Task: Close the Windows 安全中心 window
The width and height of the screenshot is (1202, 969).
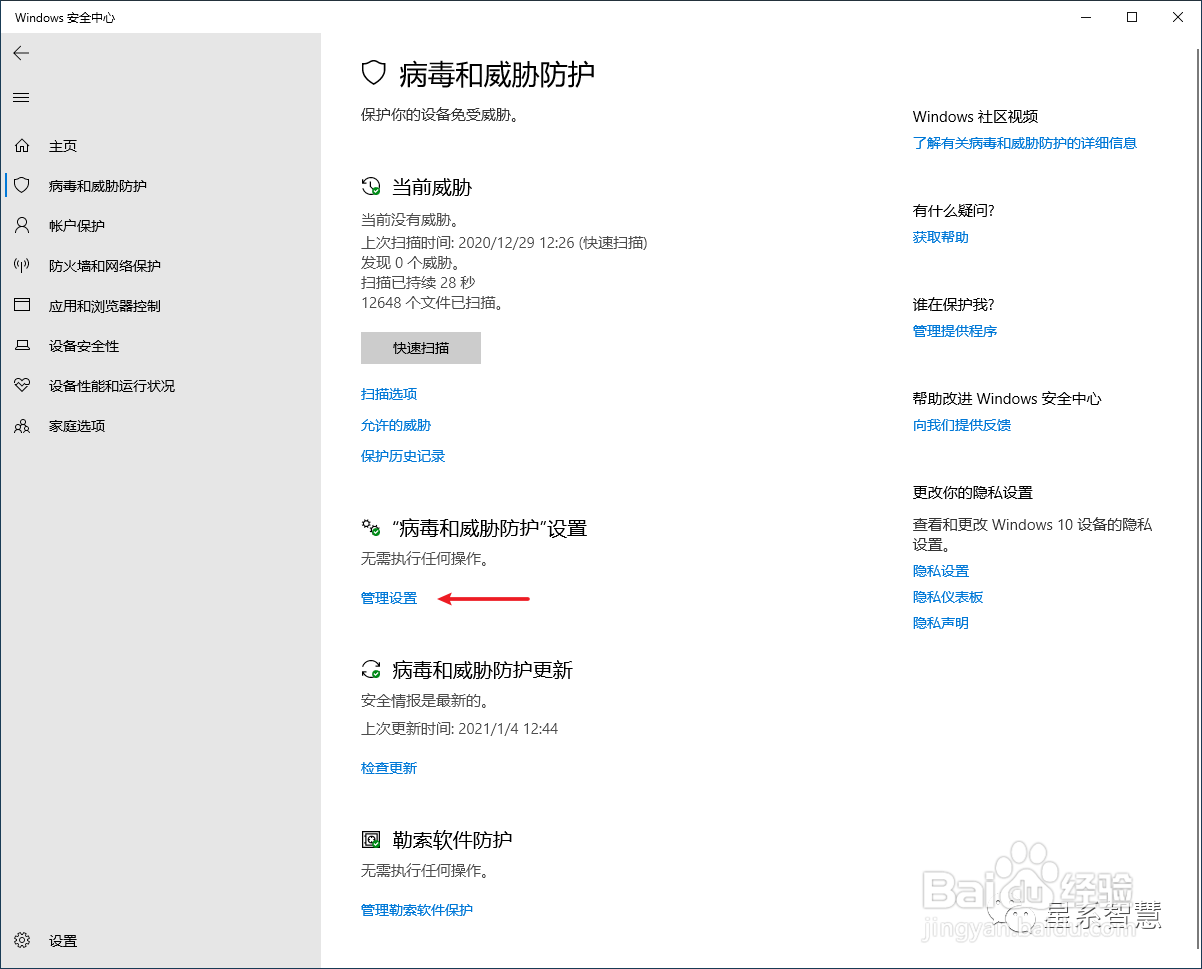Action: point(1178,17)
